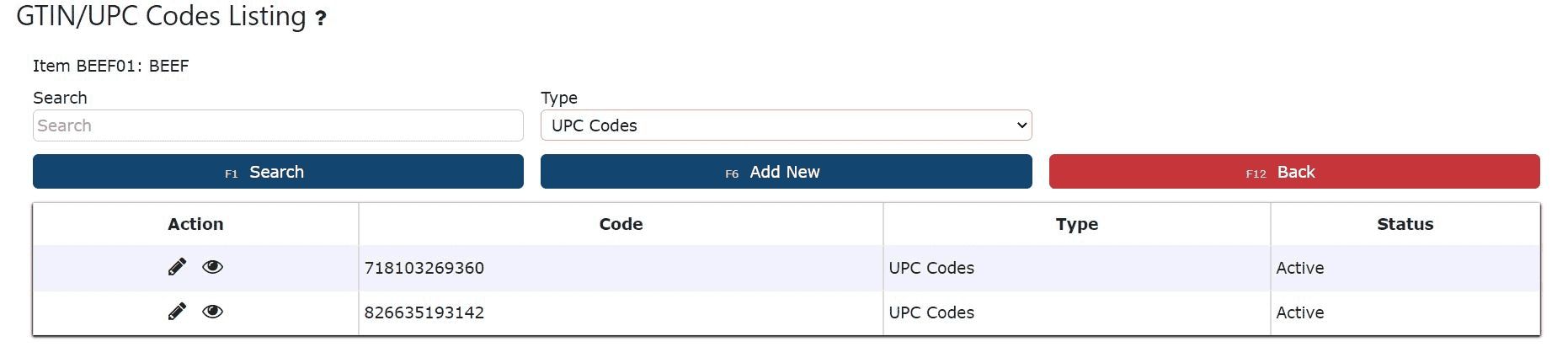
Task: Click Active status in the second row
Action: coord(1299,312)
